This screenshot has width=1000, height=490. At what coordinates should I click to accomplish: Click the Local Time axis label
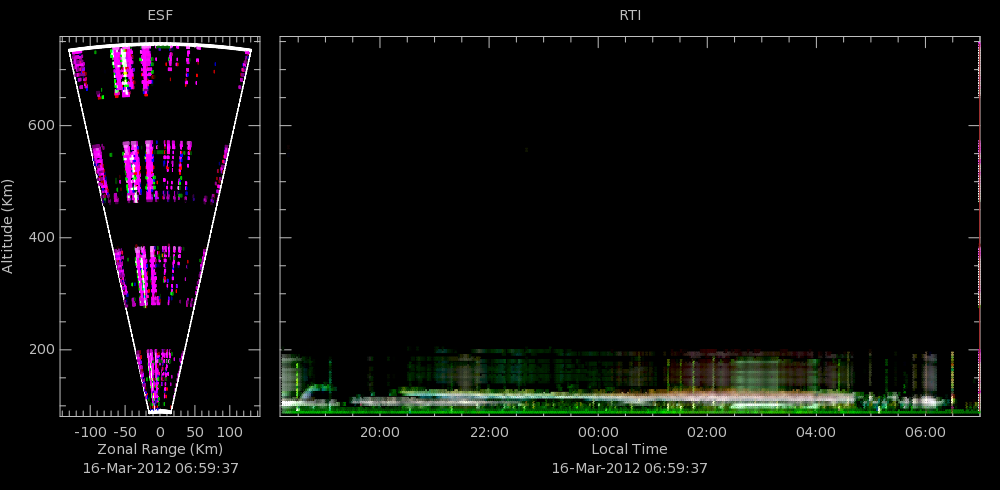point(629,449)
